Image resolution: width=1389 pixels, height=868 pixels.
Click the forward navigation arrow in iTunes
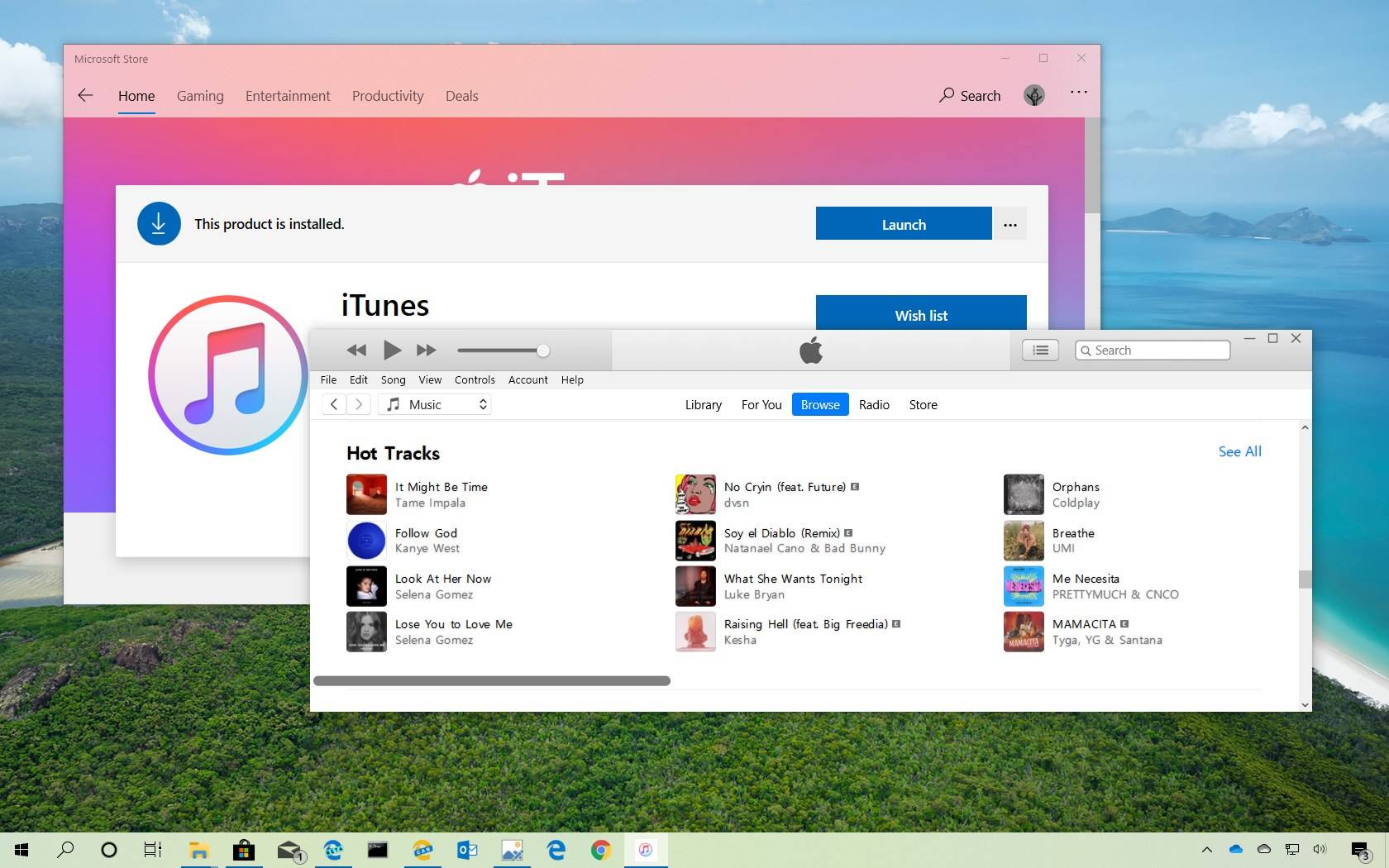point(358,404)
